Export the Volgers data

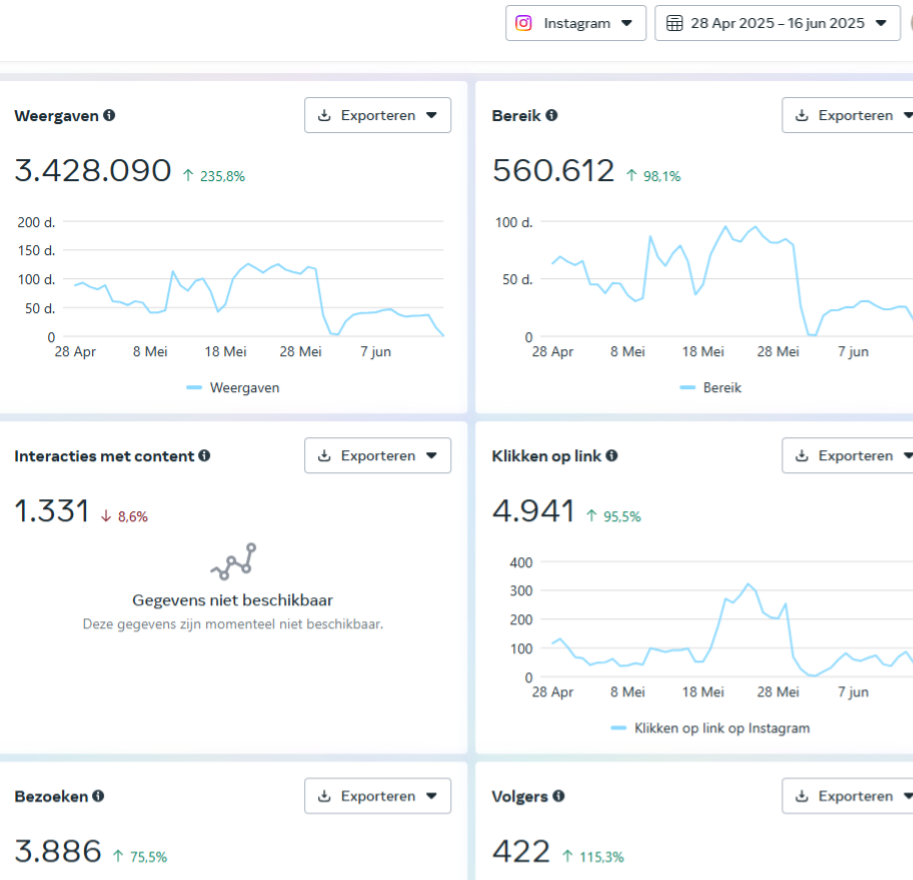[x=848, y=796]
